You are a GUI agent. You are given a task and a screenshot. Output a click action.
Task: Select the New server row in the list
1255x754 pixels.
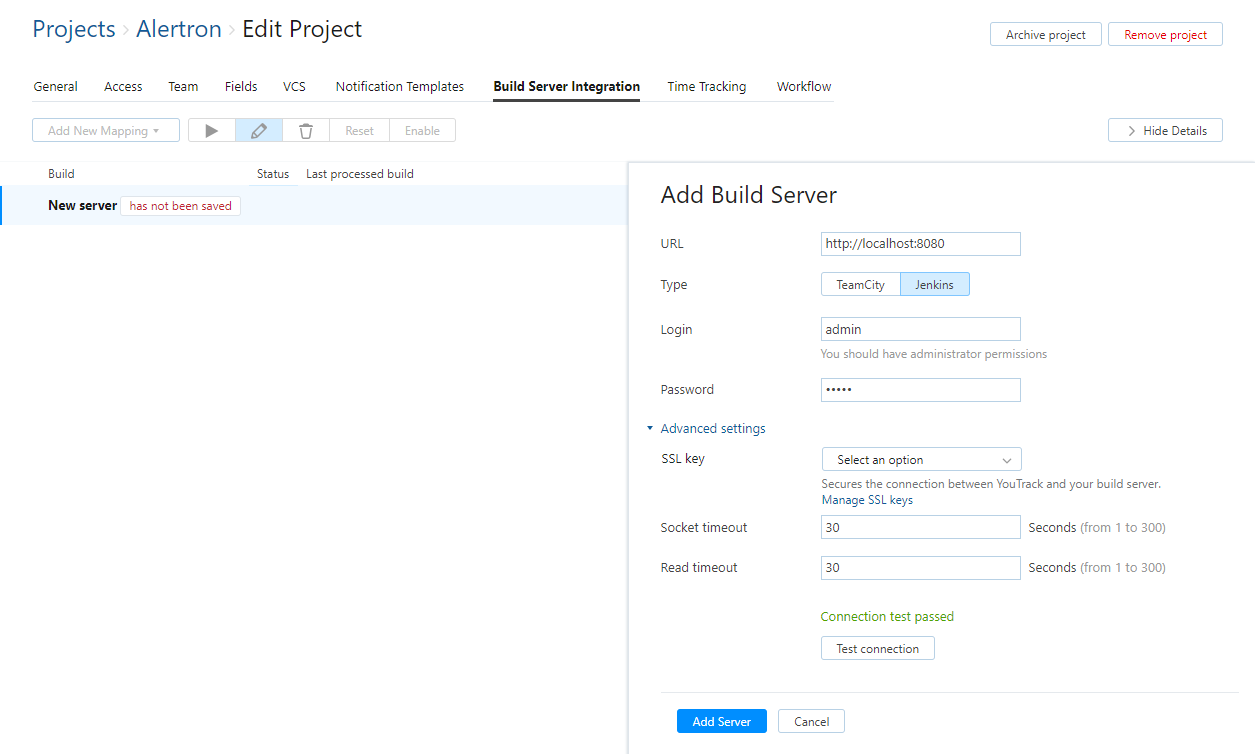tap(83, 206)
